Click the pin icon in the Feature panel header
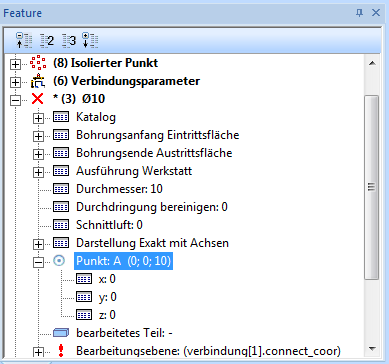 pos(359,13)
